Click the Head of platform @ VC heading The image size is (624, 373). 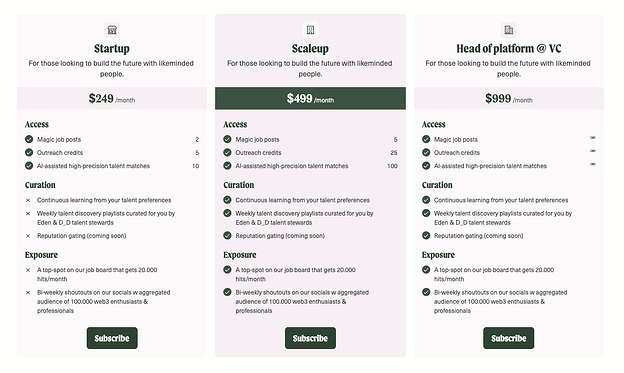tap(509, 49)
